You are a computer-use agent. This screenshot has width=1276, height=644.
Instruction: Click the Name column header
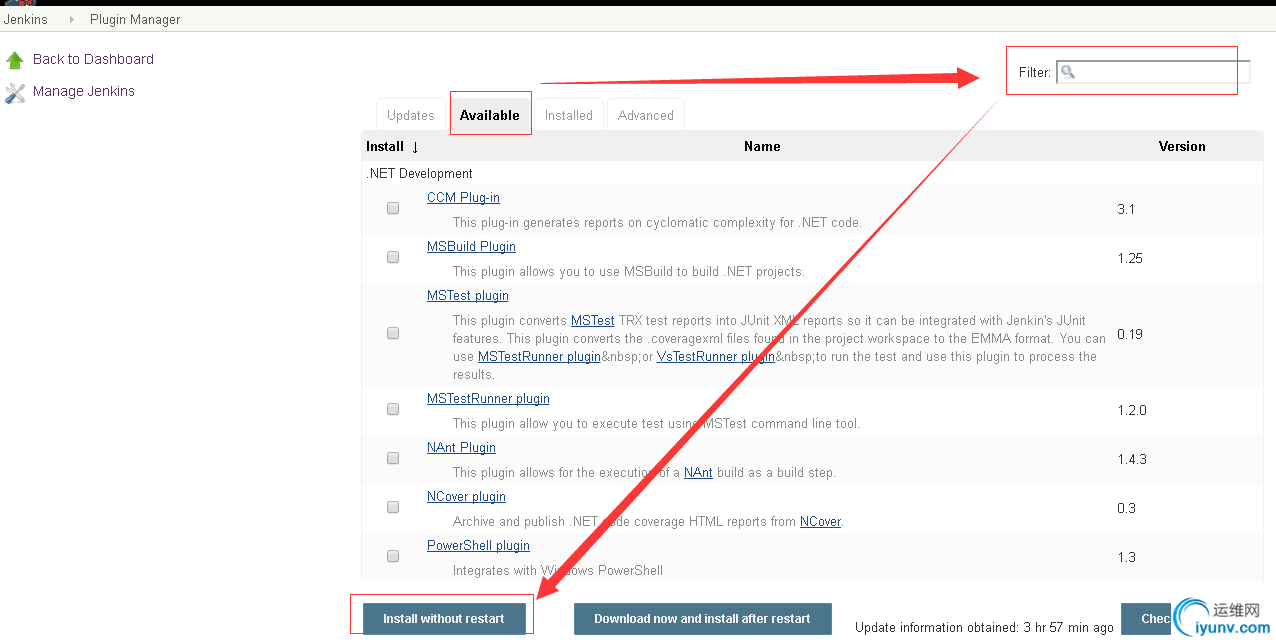[762, 146]
